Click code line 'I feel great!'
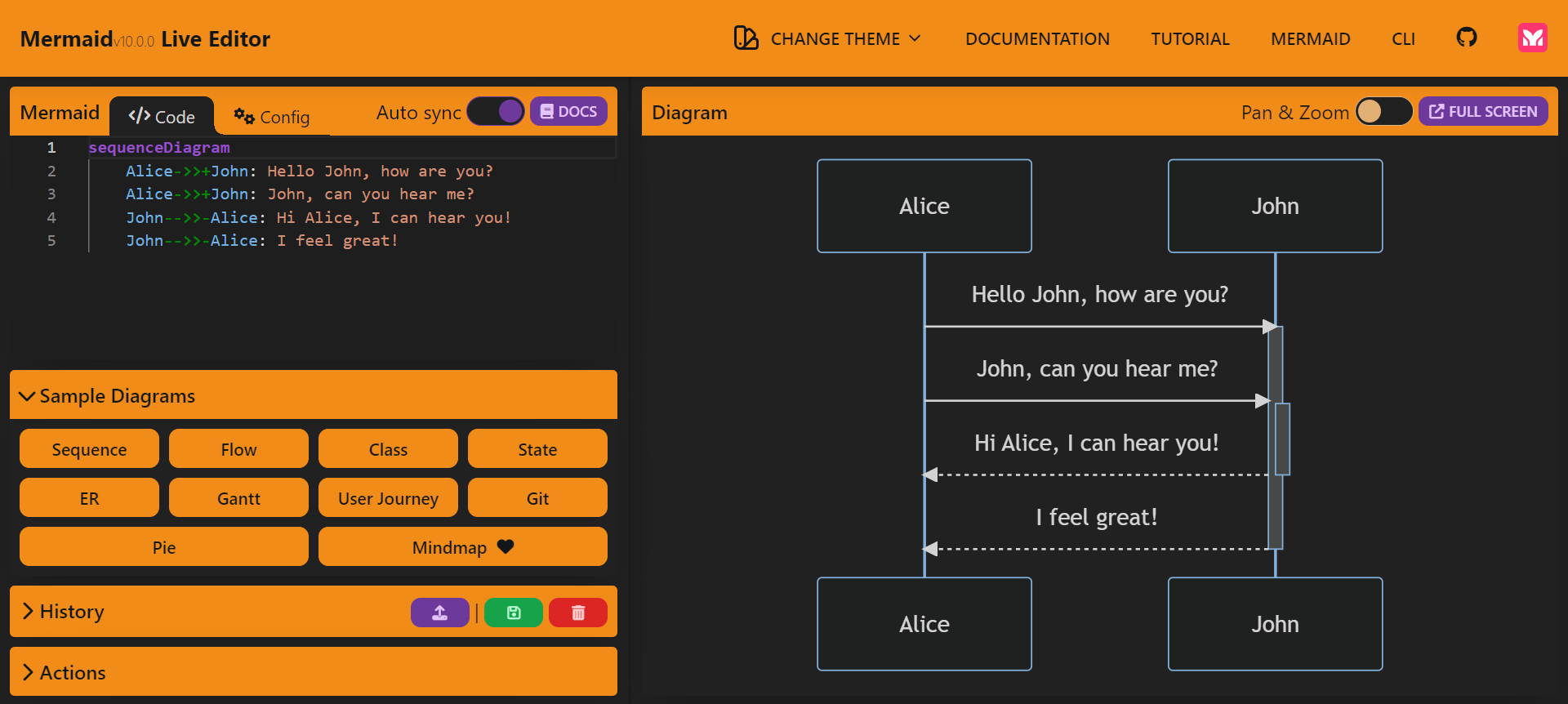 coord(262,240)
